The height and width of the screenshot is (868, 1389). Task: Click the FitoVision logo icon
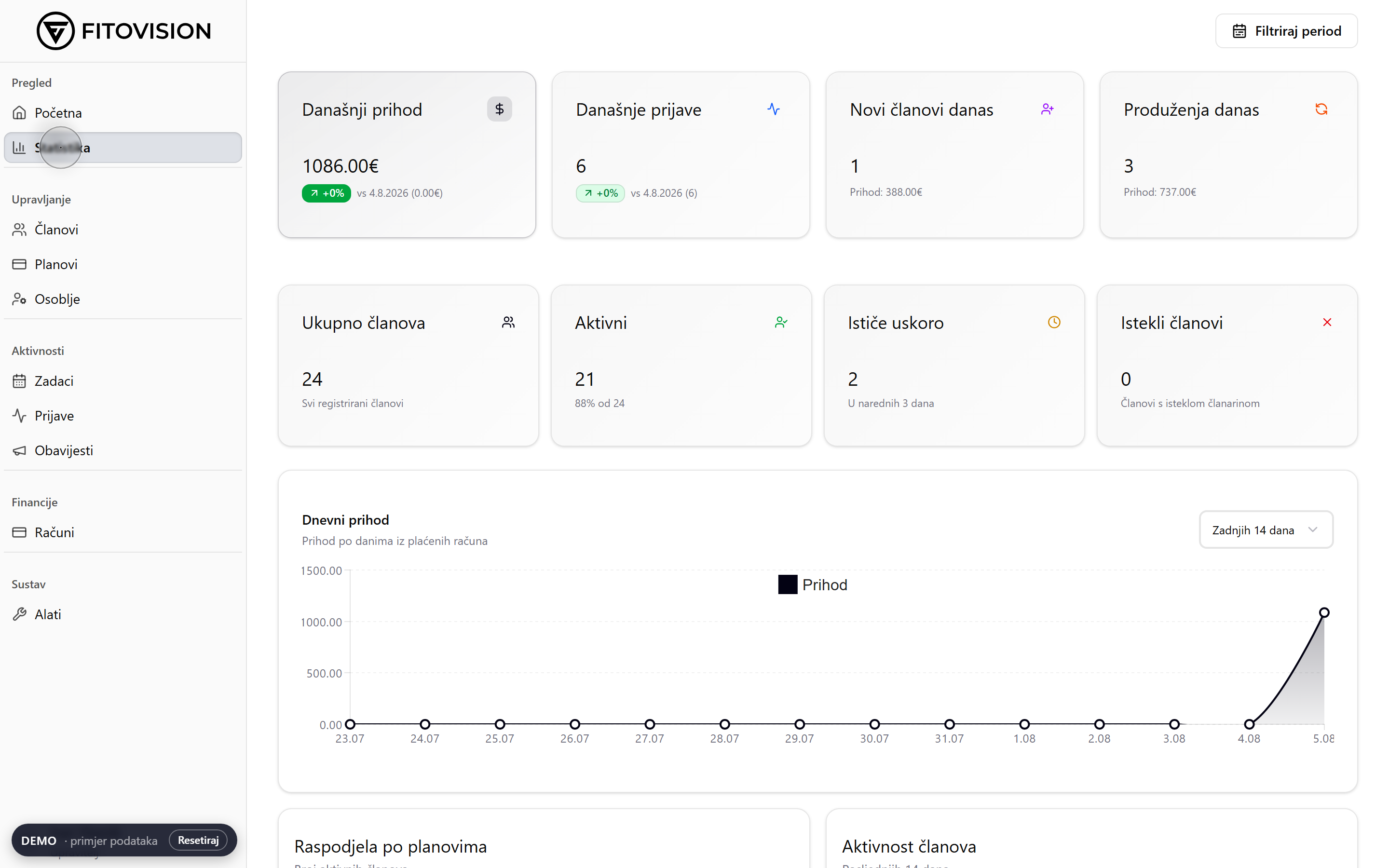click(55, 31)
